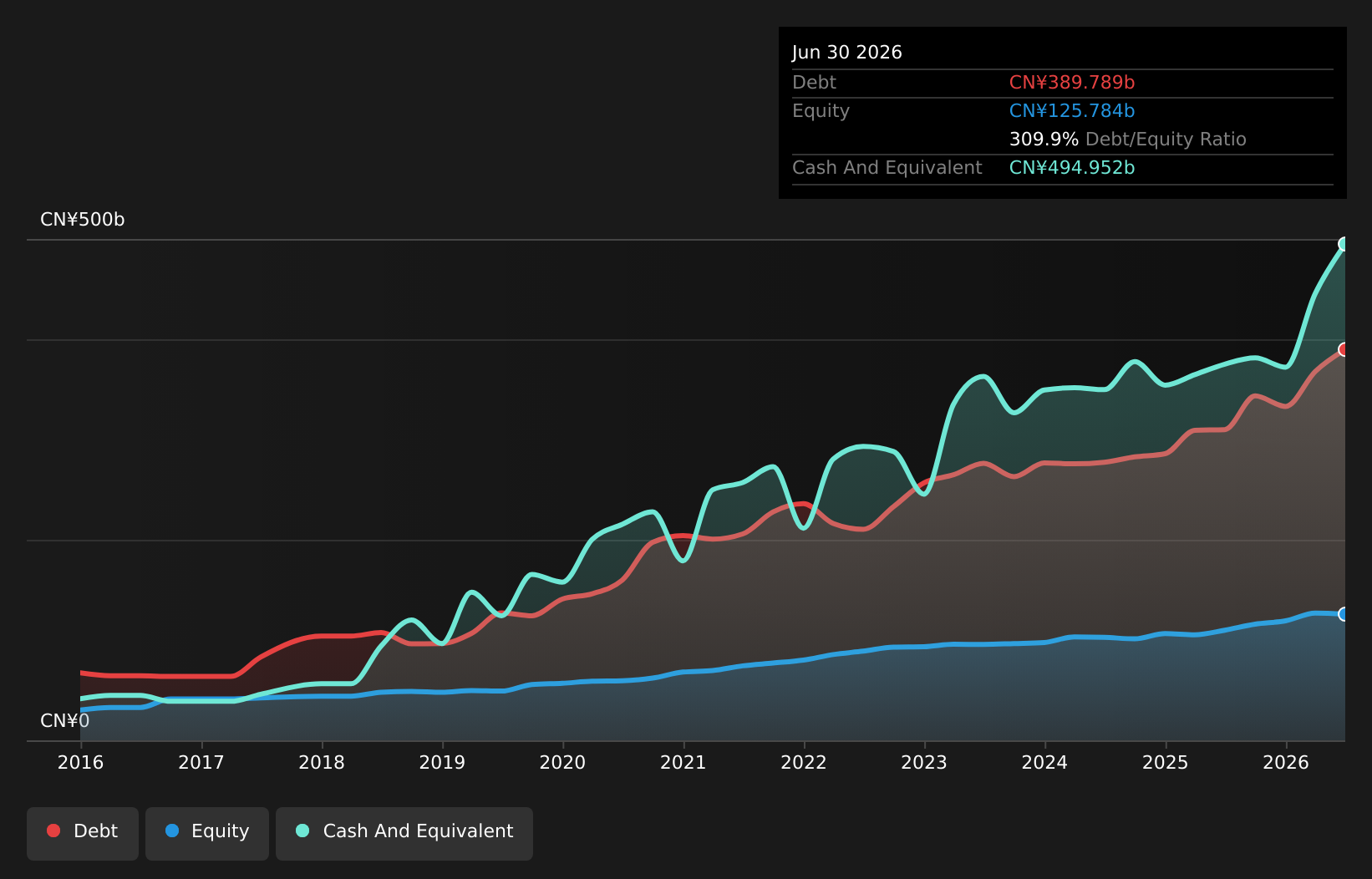The height and width of the screenshot is (879, 1372).
Task: Select the 2024 x-axis label
Action: click(1045, 762)
